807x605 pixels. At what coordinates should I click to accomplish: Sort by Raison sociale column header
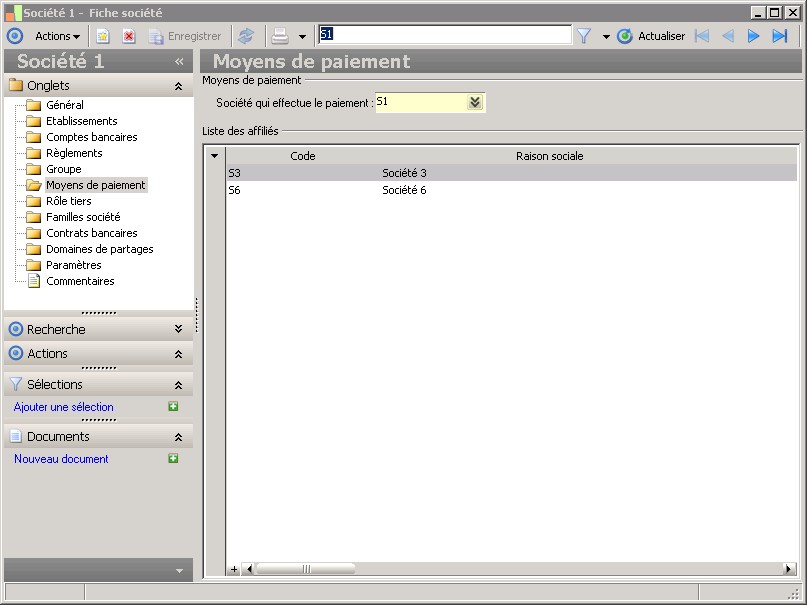click(550, 156)
